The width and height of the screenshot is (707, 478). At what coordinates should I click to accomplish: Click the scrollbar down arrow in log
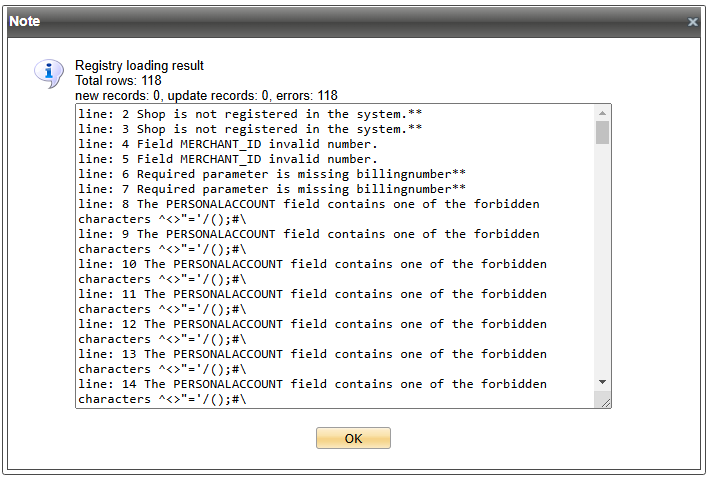point(602,382)
